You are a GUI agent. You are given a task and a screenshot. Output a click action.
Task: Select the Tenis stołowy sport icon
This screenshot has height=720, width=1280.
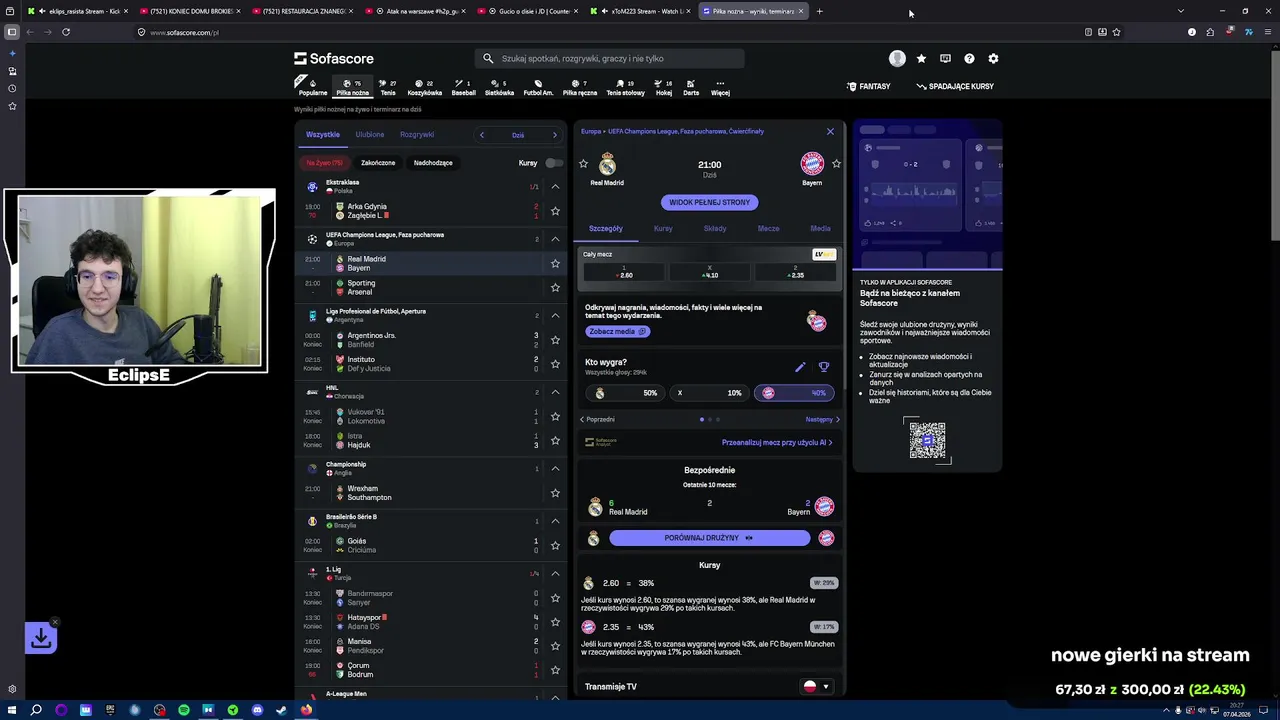[625, 87]
